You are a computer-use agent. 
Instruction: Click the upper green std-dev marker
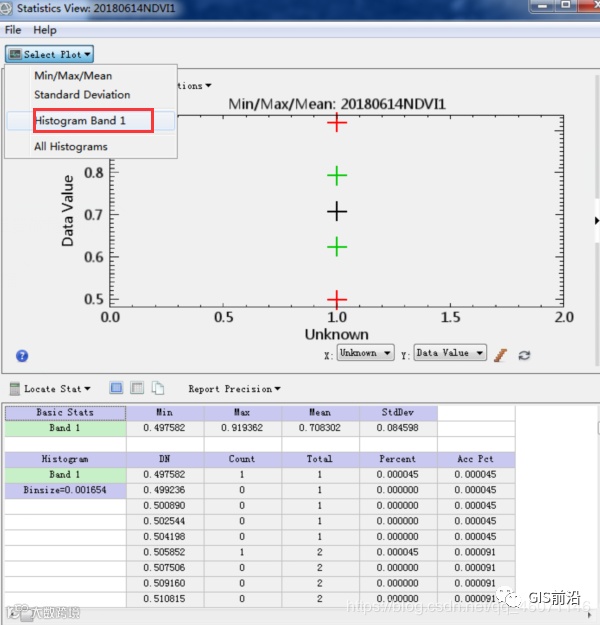pos(337,176)
